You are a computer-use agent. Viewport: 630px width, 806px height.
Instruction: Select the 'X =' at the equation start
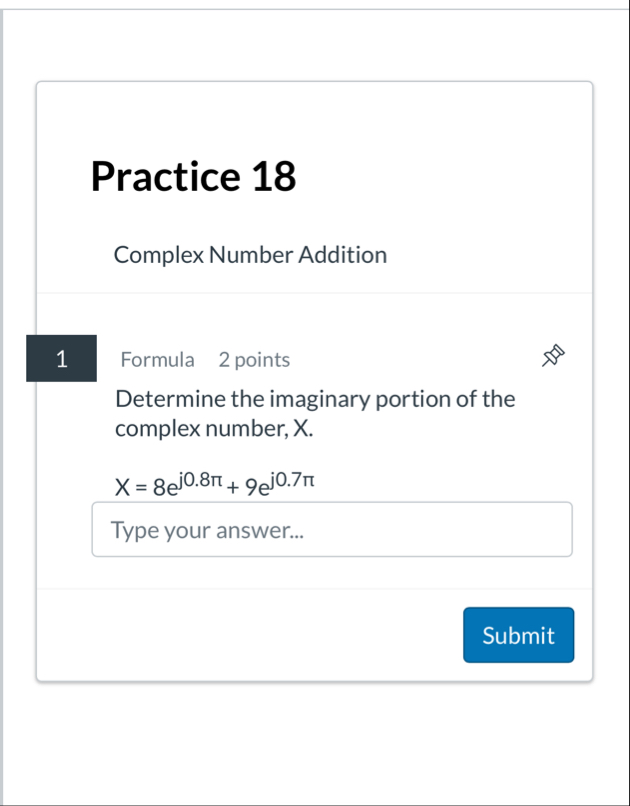click(x=132, y=487)
